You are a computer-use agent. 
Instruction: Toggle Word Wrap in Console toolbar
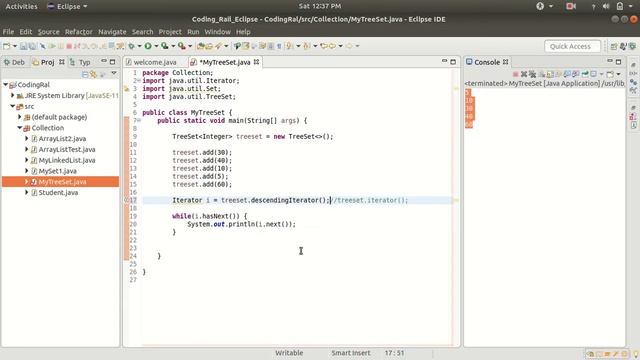(558, 74)
